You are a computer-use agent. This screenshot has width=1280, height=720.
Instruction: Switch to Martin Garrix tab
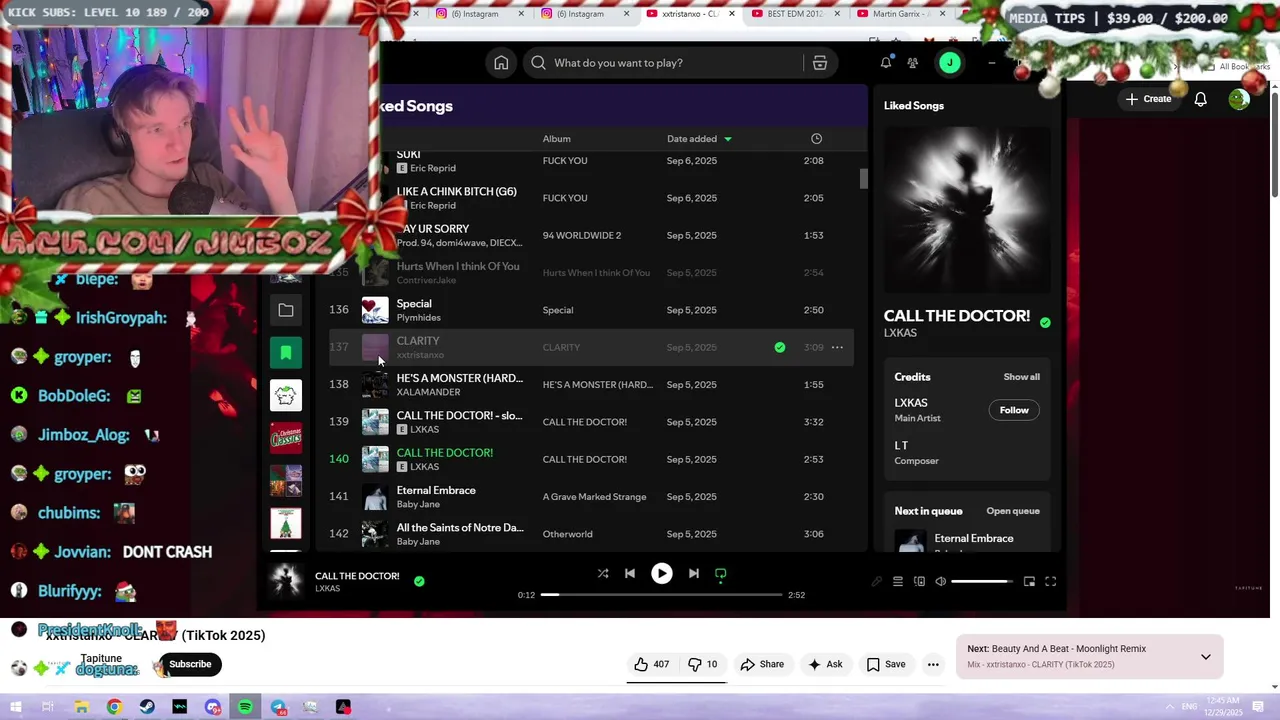click(x=900, y=14)
